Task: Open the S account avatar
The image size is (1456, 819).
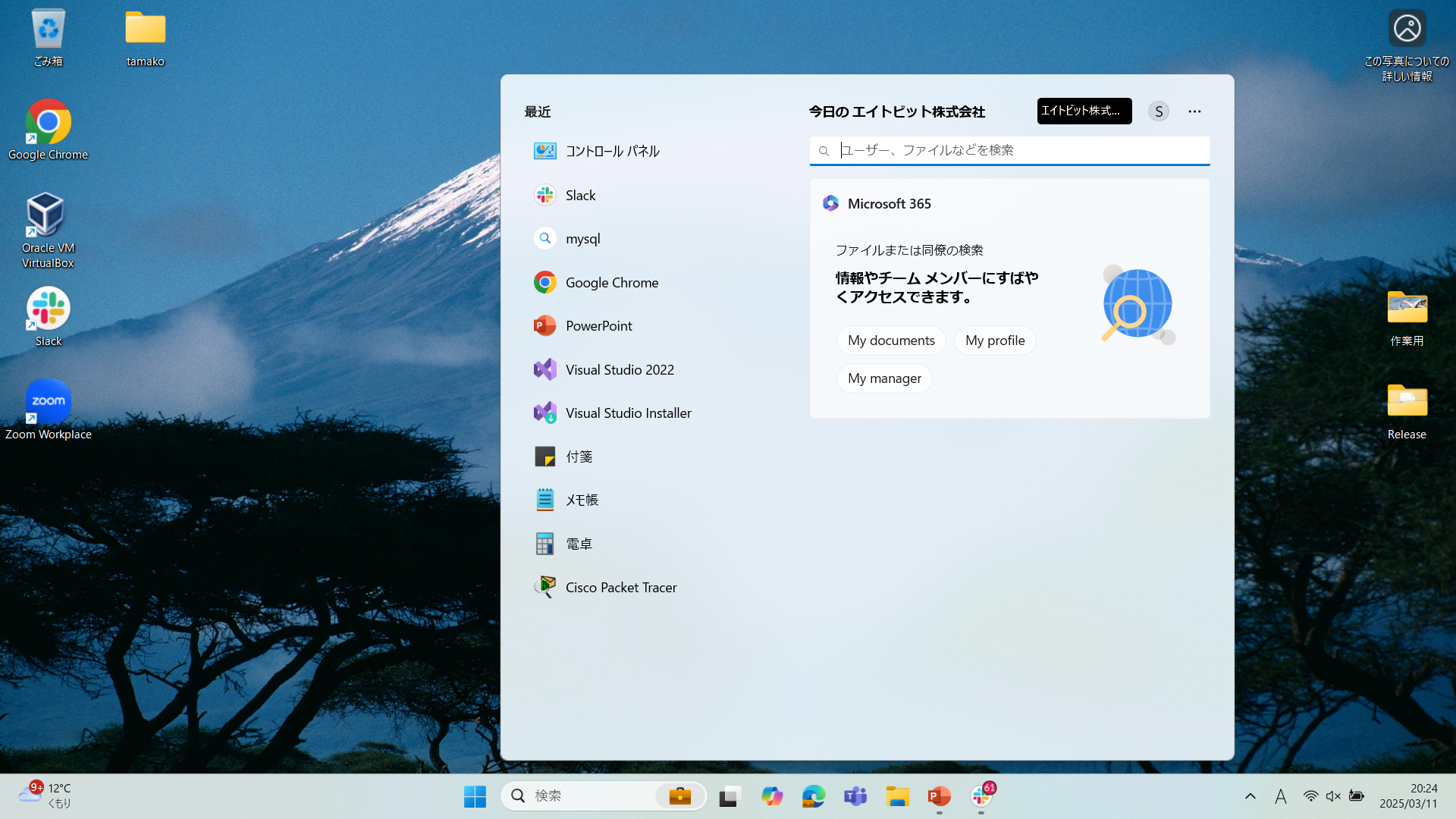Action: click(1159, 111)
